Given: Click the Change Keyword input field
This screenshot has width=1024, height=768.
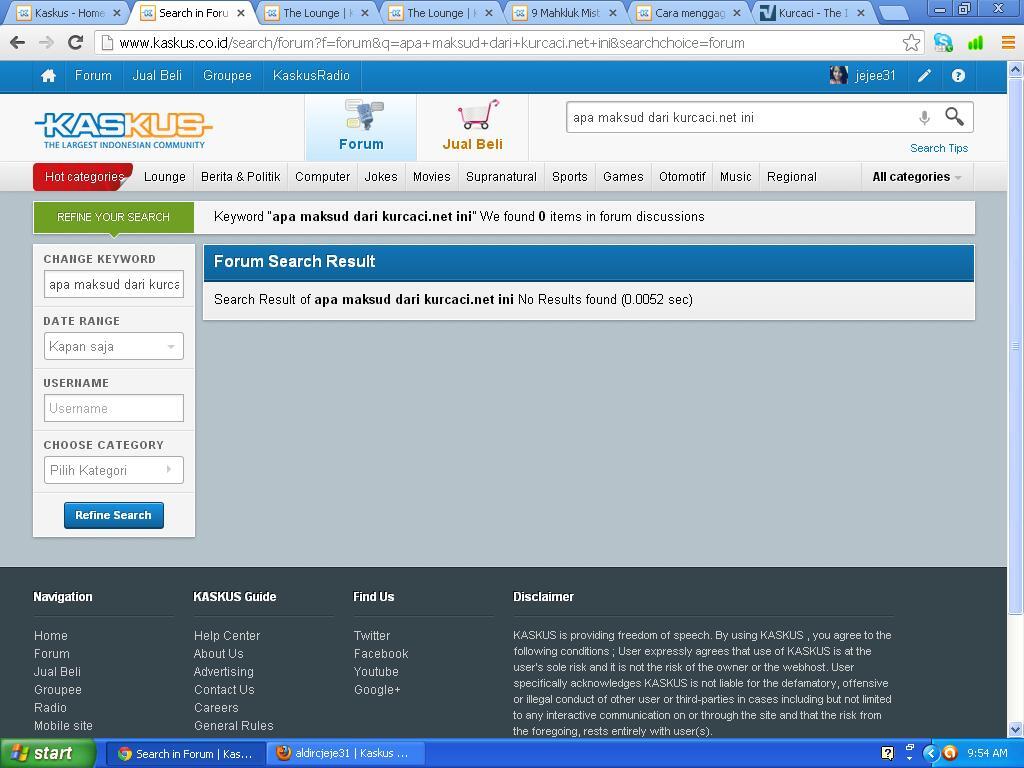Looking at the screenshot, I should (114, 284).
